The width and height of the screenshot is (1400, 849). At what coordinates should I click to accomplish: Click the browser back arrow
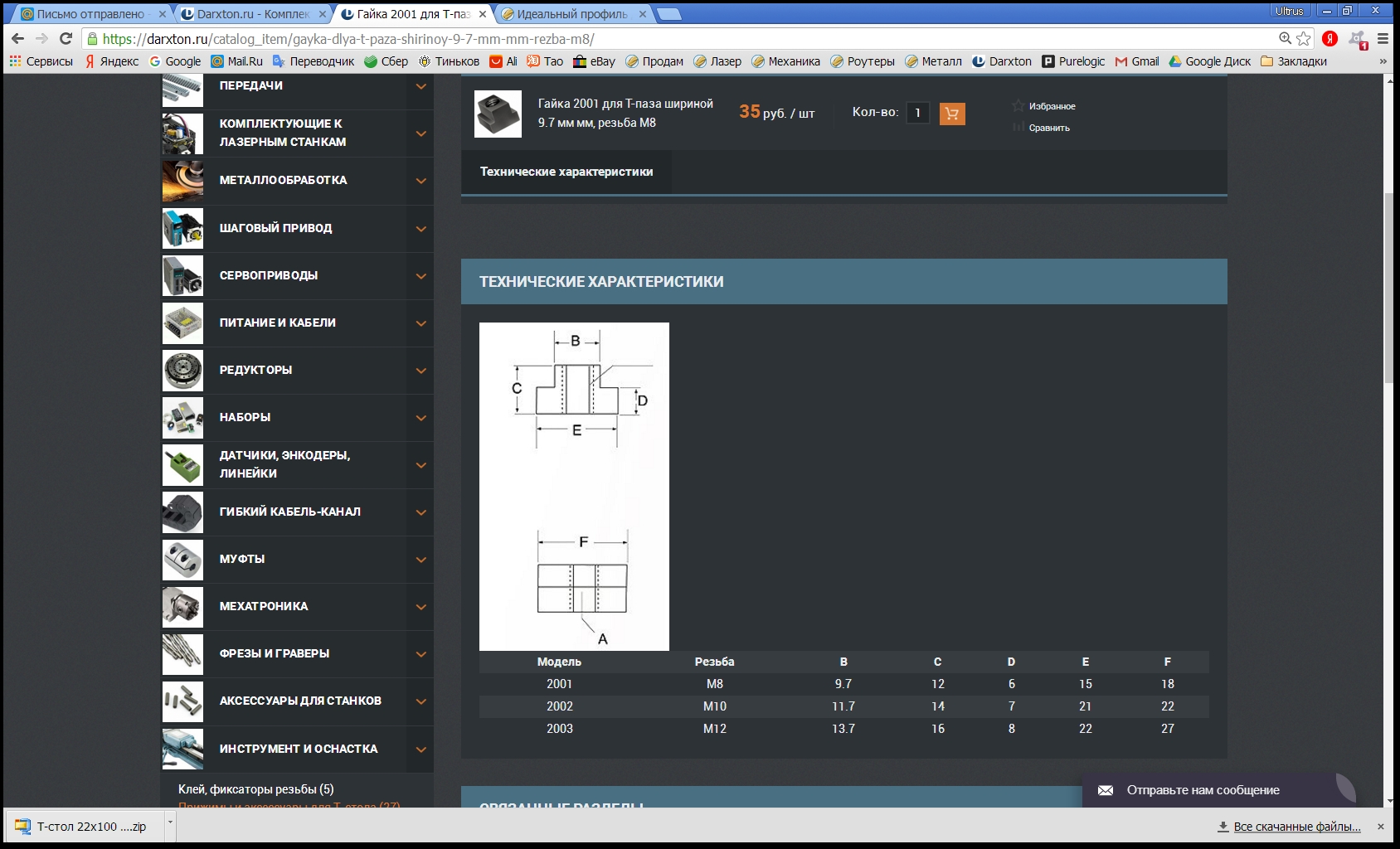(18, 38)
